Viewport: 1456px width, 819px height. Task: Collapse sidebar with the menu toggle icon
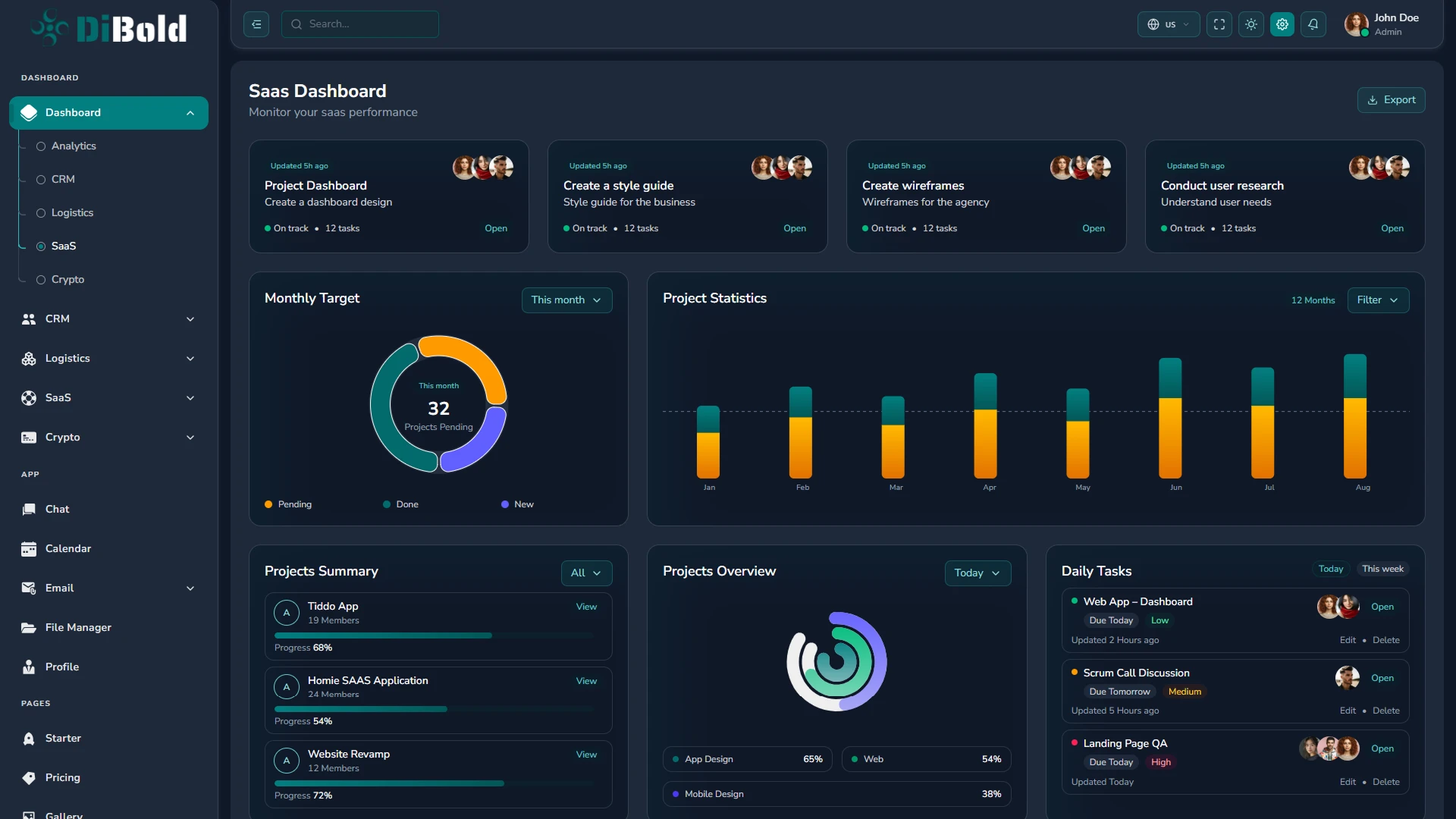[256, 24]
